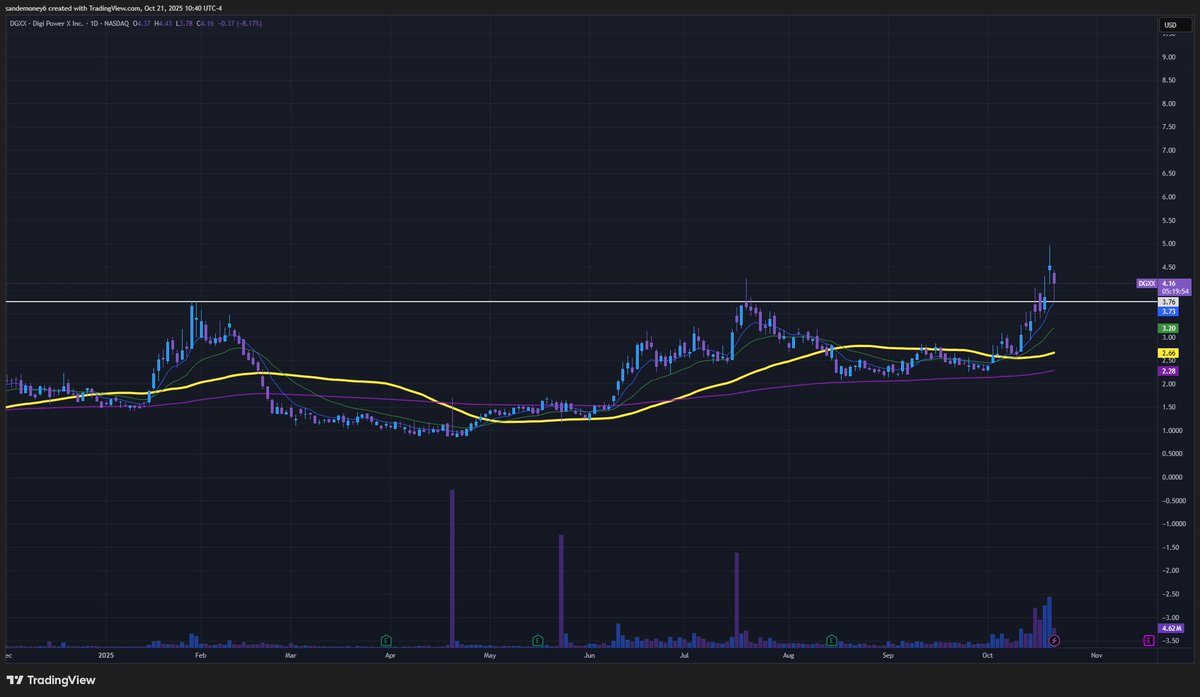Open the NASDAQ exchange label in the legend

click(x=116, y=22)
